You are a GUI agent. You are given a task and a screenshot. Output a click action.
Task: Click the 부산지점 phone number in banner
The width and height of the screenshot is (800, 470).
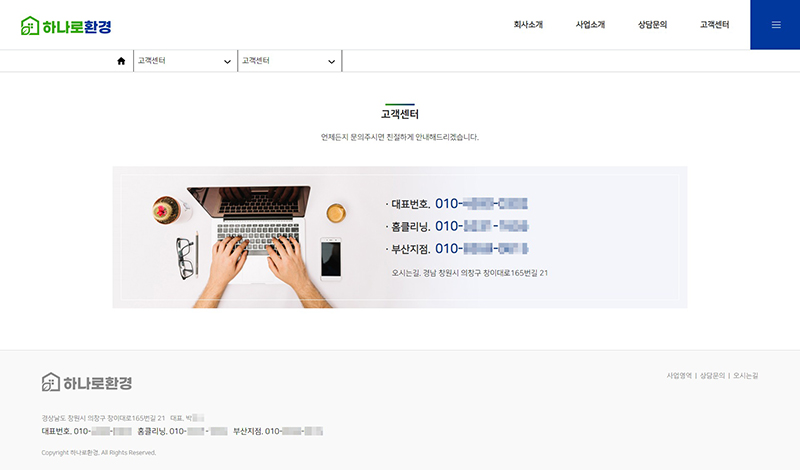click(481, 249)
